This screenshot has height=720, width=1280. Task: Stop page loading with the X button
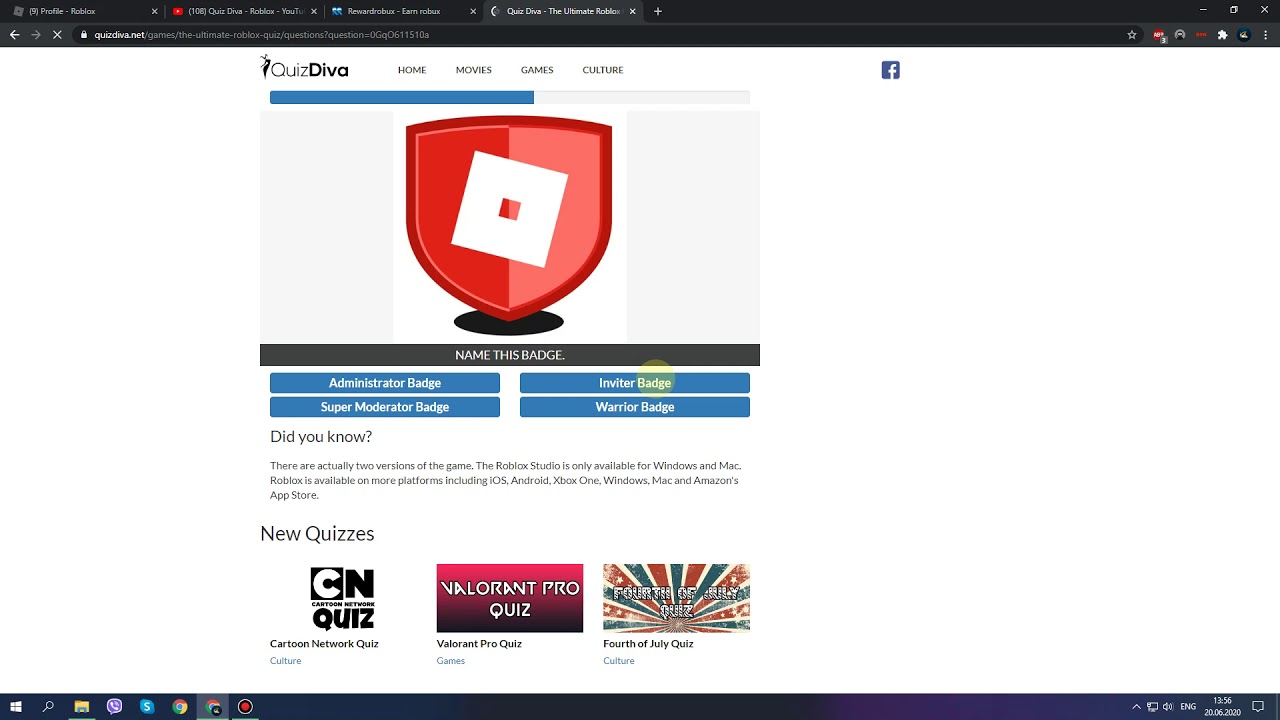(57, 34)
